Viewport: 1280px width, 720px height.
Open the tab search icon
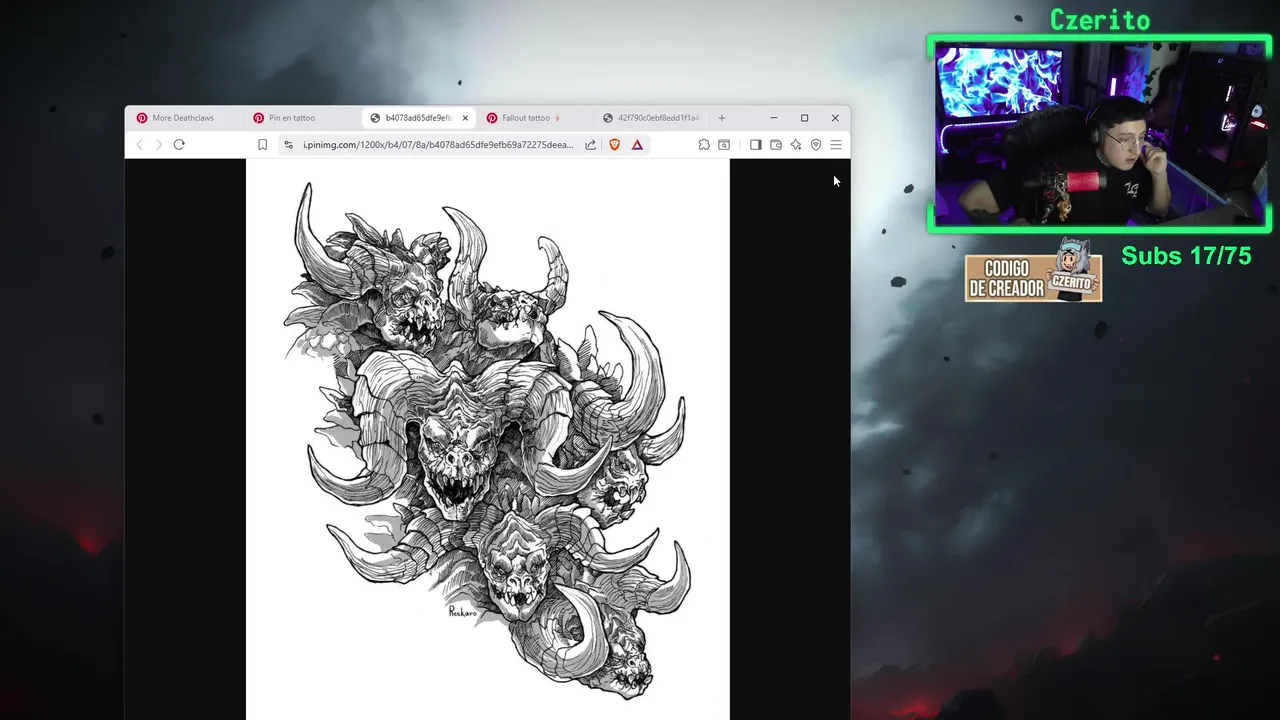724,145
